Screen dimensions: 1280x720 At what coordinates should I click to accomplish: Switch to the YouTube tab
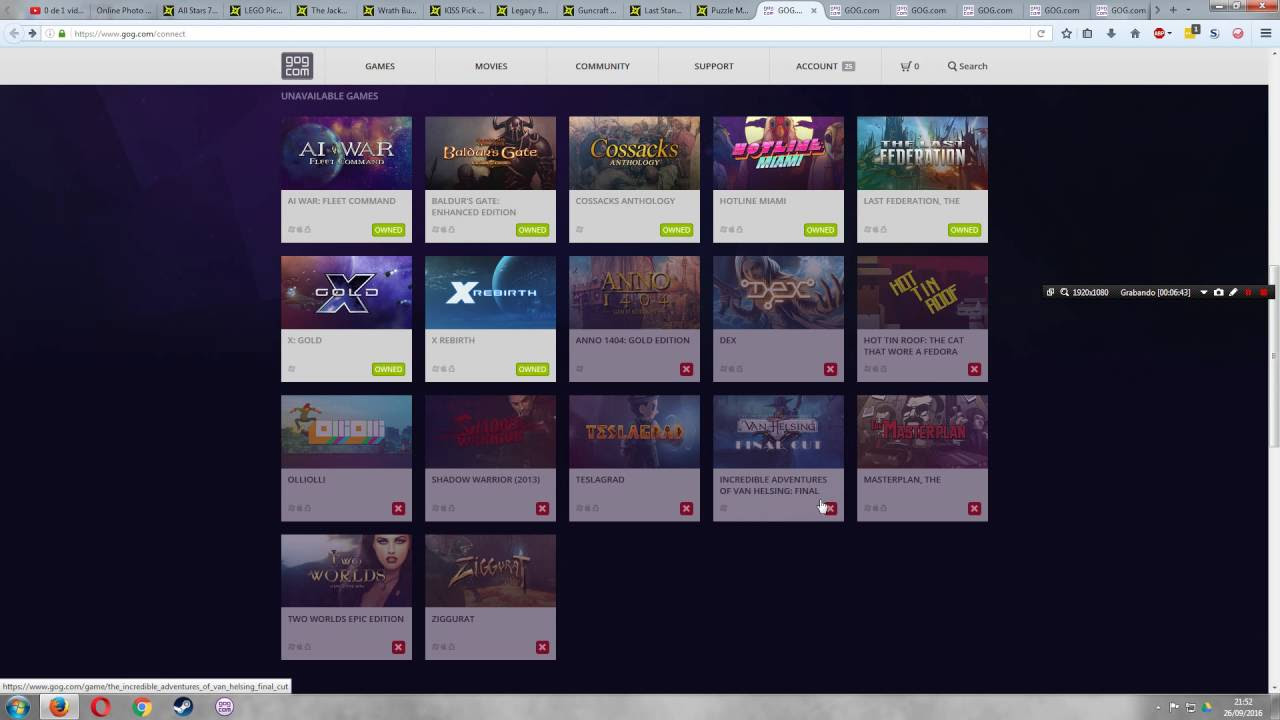[x=57, y=10]
